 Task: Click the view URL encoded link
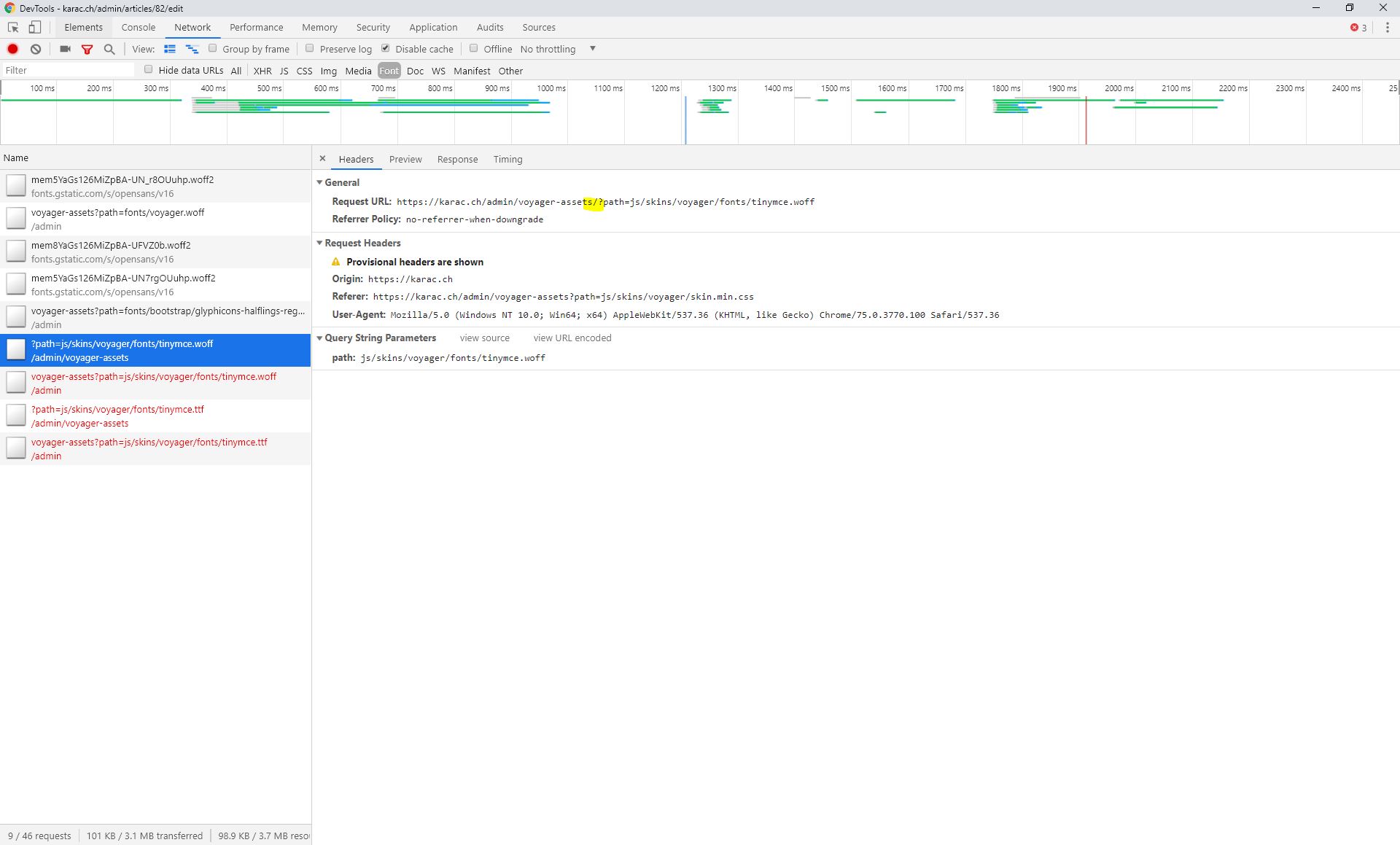click(x=572, y=338)
